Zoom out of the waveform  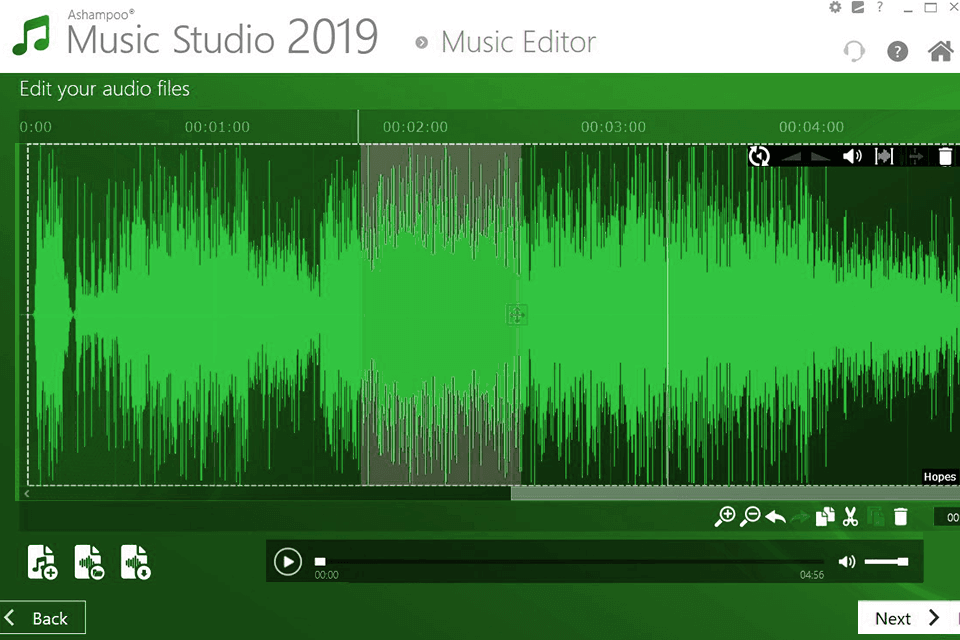750,516
